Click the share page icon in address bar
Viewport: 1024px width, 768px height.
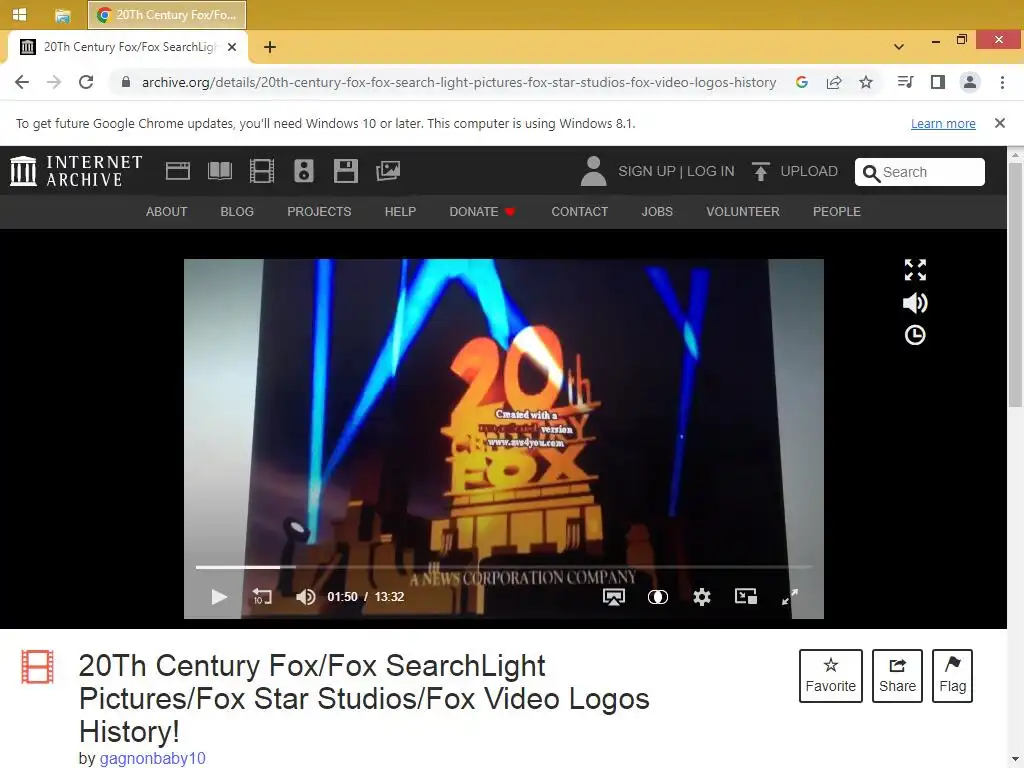[834, 82]
